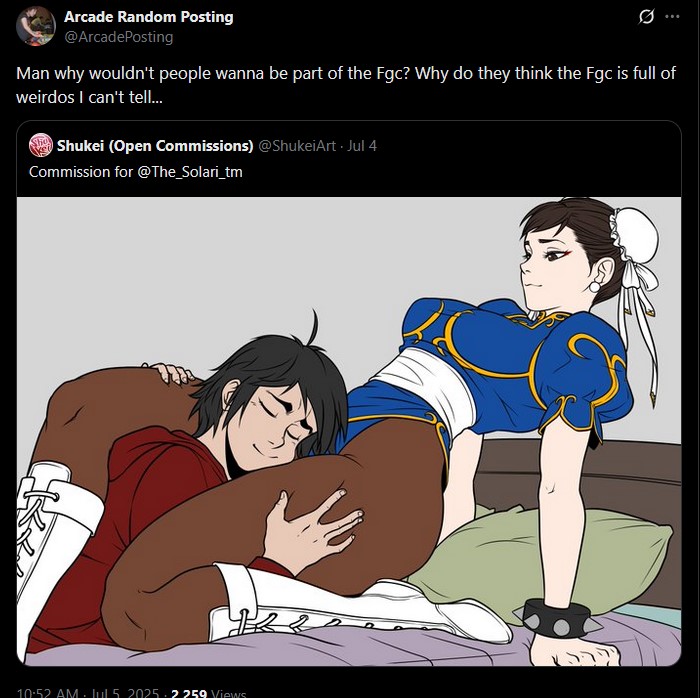Viewport: 700px width, 698px height.
Task: Open the Jul 4 quoted post date
Action: pos(362,145)
